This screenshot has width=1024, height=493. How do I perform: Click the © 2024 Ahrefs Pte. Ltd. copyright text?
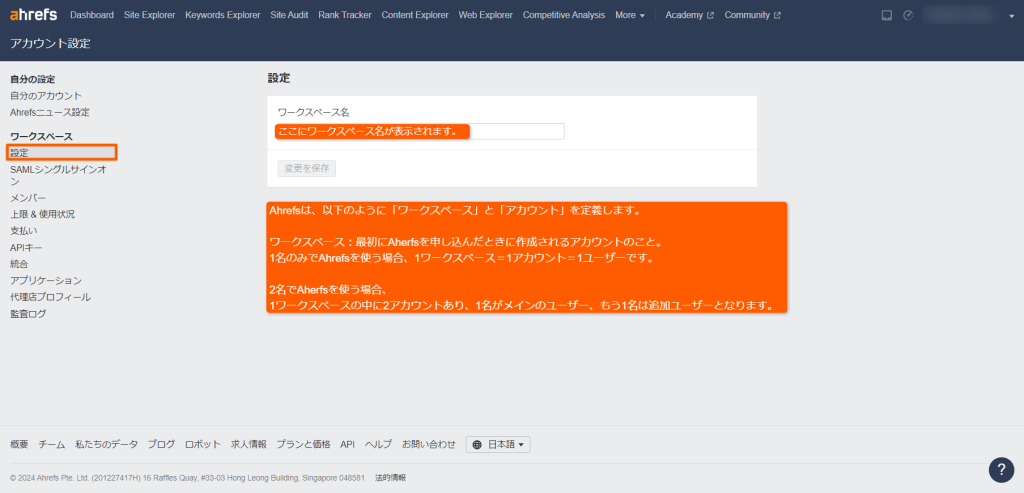[x=187, y=478]
